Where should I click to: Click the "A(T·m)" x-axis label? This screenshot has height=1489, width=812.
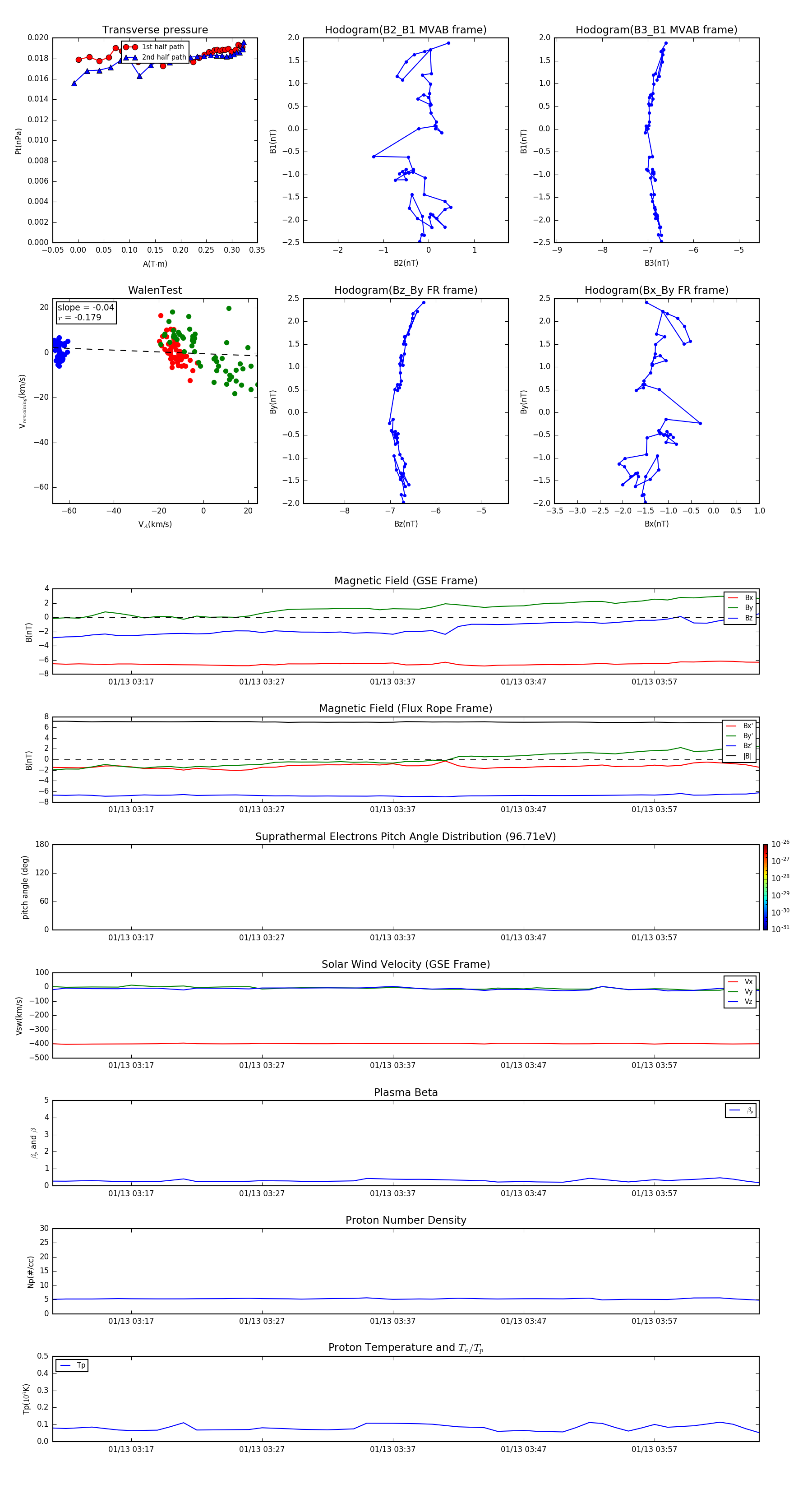coord(155,264)
